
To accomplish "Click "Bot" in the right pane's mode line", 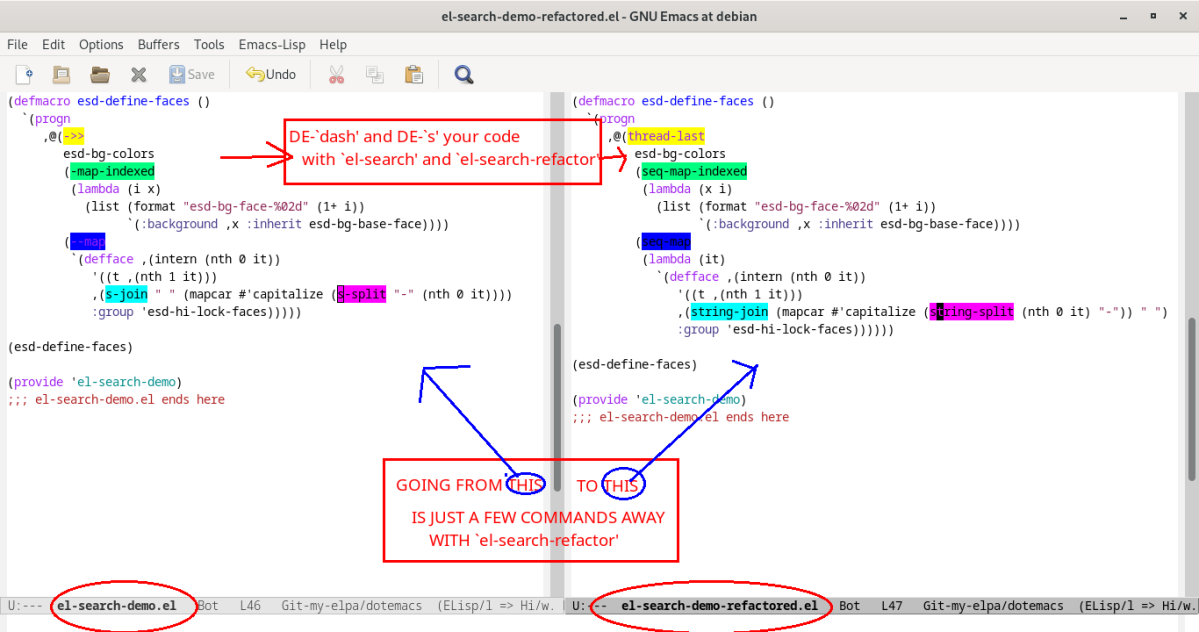I will pyautogui.click(x=850, y=605).
